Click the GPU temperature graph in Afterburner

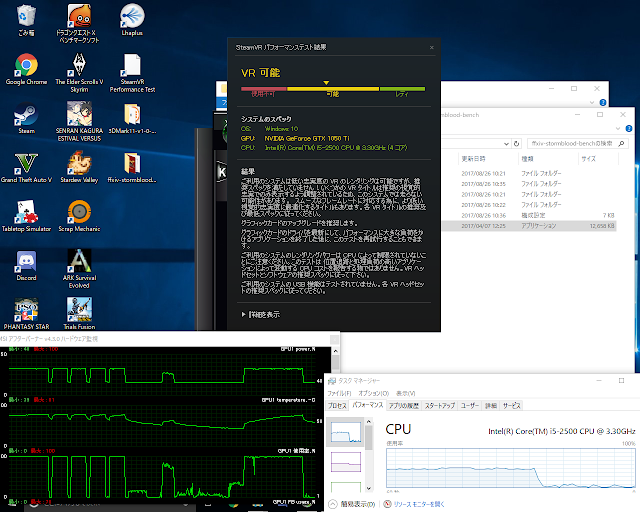pos(162,423)
